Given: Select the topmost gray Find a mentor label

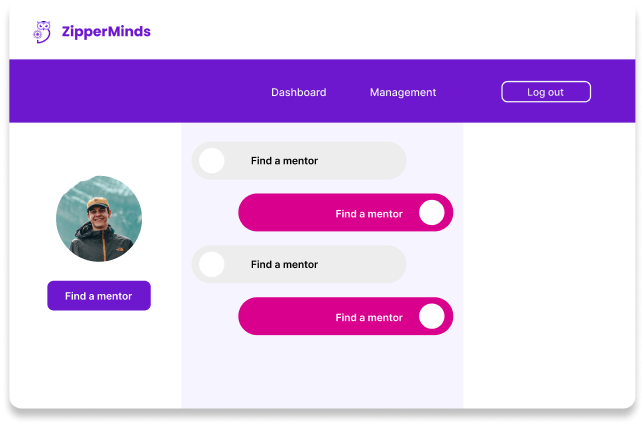Looking at the screenshot, I should (284, 161).
